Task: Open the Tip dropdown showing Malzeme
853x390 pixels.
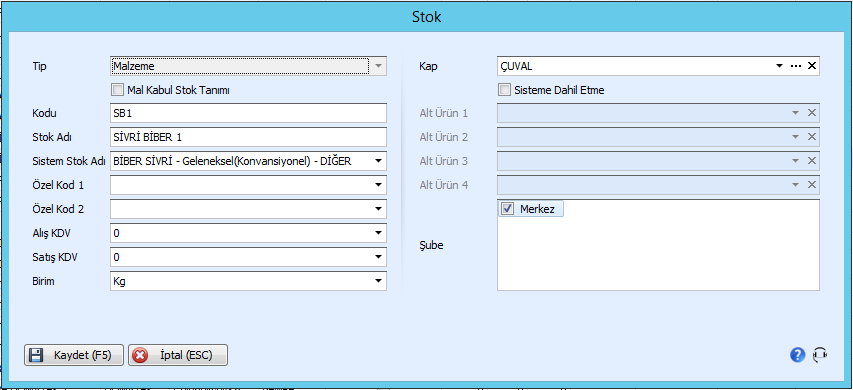Action: point(379,66)
